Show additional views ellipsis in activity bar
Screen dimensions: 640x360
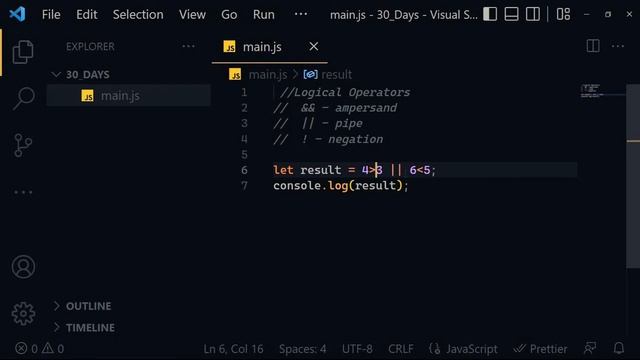[23, 192]
